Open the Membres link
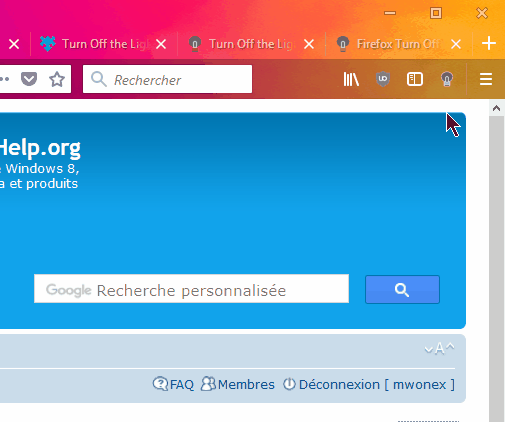This screenshot has width=505, height=422. (238, 384)
